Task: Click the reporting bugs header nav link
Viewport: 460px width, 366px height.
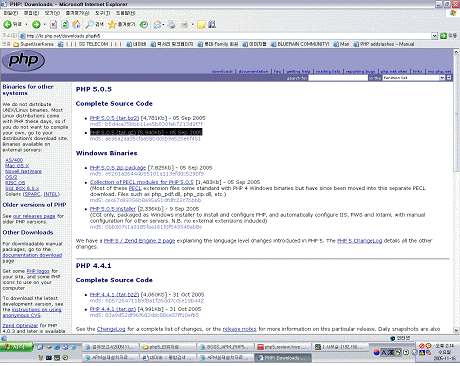Action: point(360,71)
